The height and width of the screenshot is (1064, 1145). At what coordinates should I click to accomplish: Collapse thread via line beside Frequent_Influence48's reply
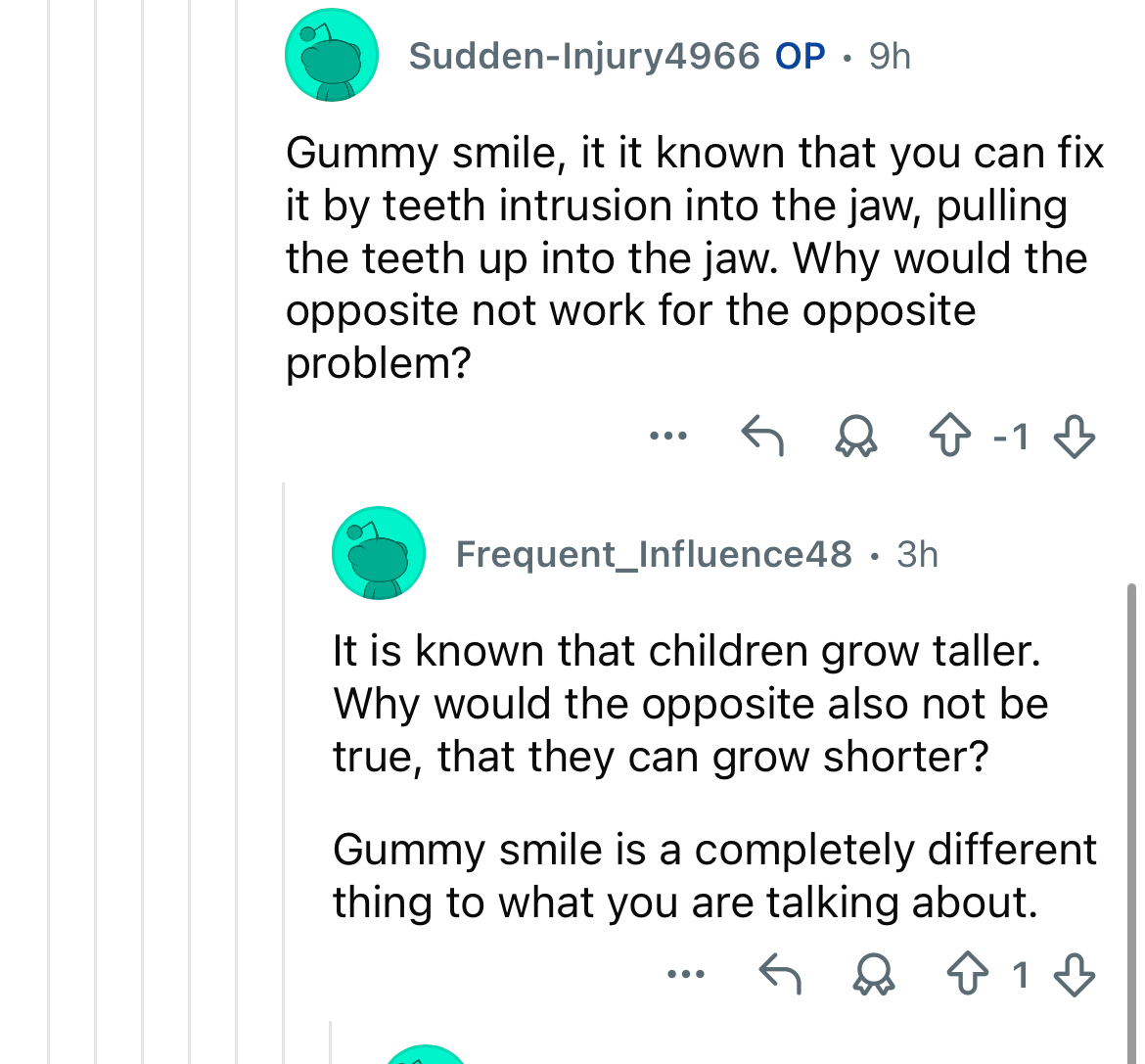click(x=284, y=763)
